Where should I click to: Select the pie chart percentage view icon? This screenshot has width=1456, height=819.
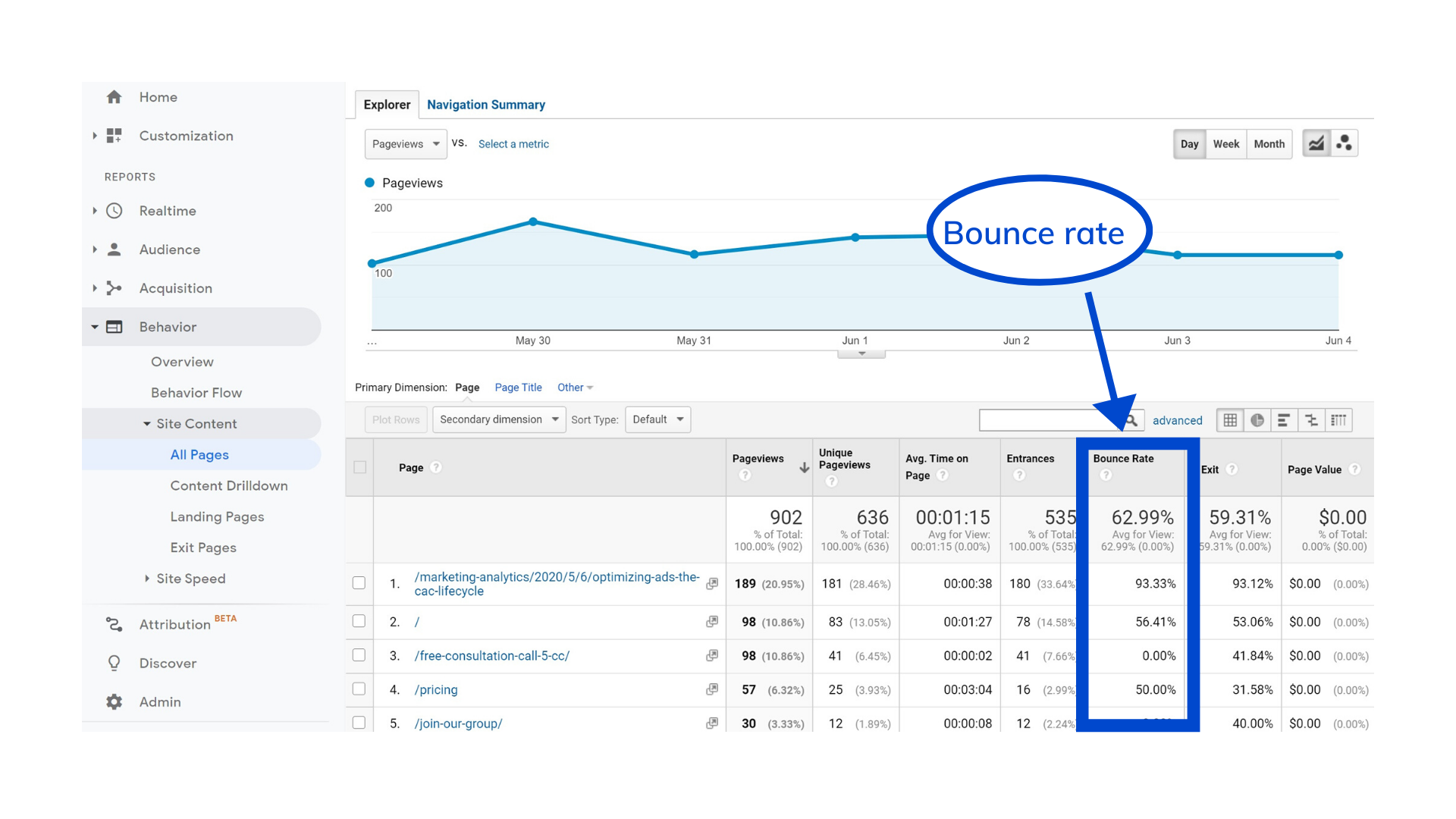tap(1257, 420)
